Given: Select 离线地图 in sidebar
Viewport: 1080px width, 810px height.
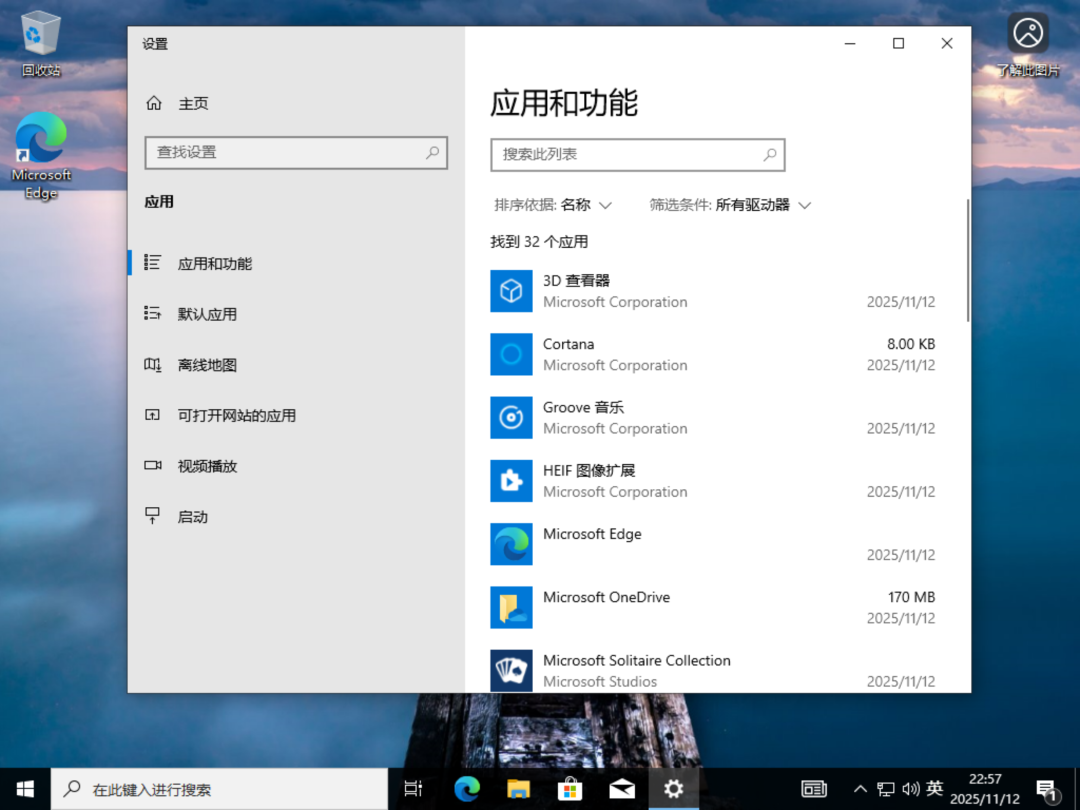Looking at the screenshot, I should click(296, 364).
